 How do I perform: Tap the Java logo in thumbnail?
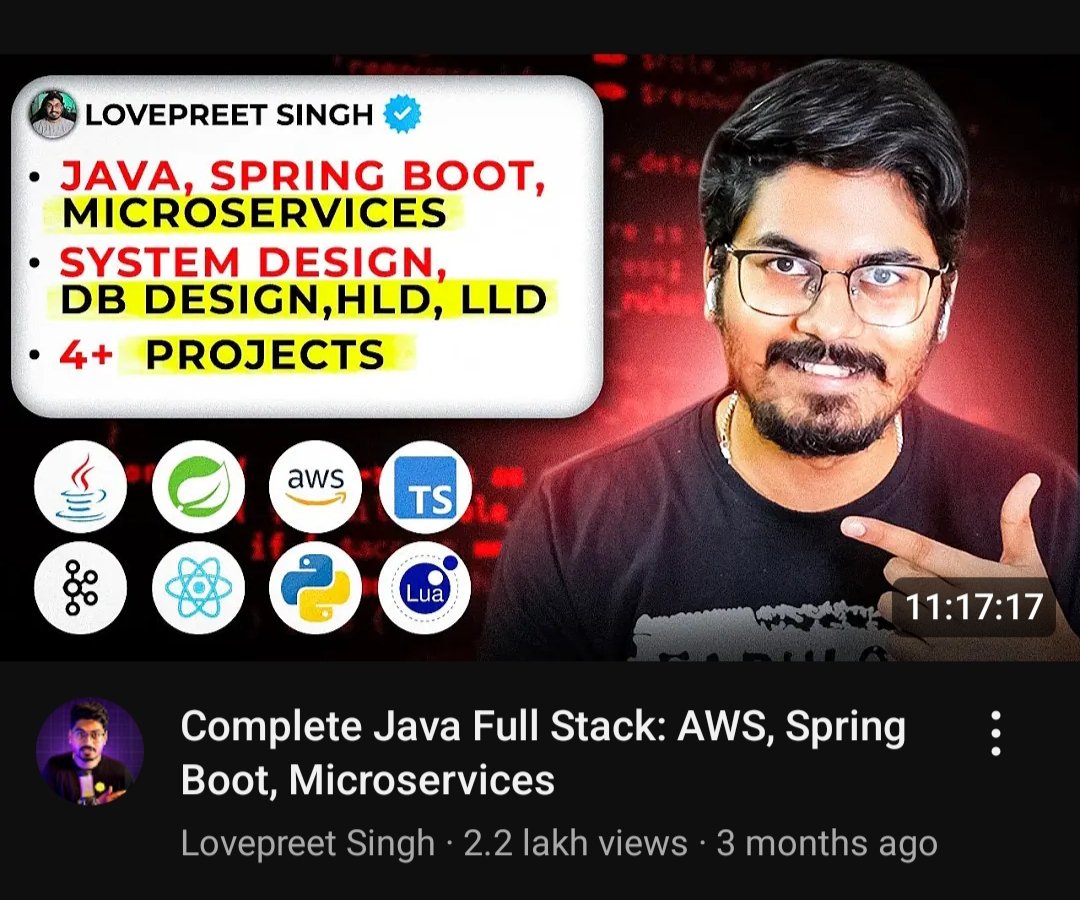[x=81, y=487]
